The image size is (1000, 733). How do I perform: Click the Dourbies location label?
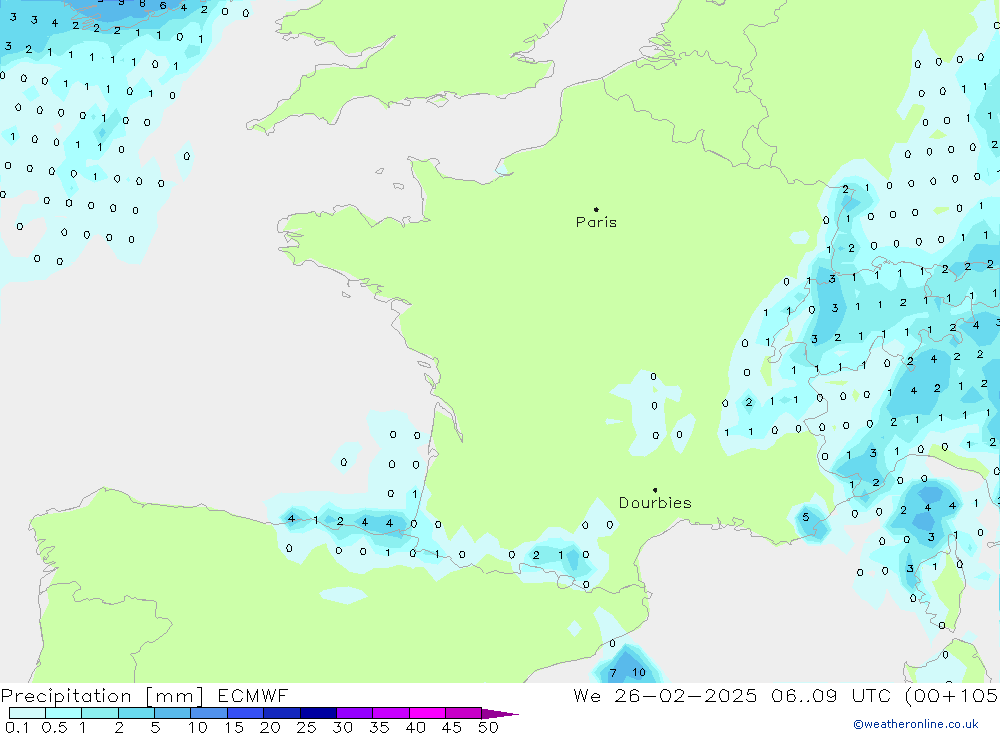point(655,503)
